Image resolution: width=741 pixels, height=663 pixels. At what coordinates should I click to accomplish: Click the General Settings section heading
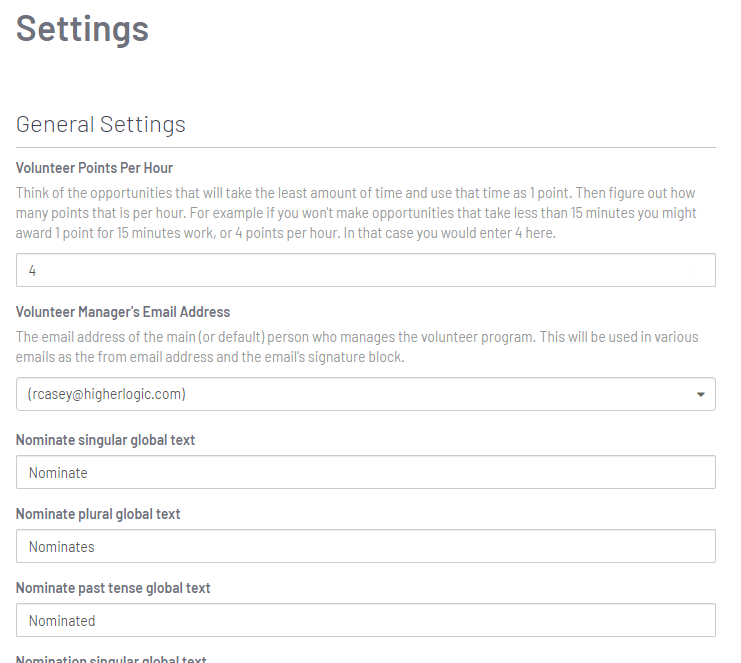tap(101, 125)
